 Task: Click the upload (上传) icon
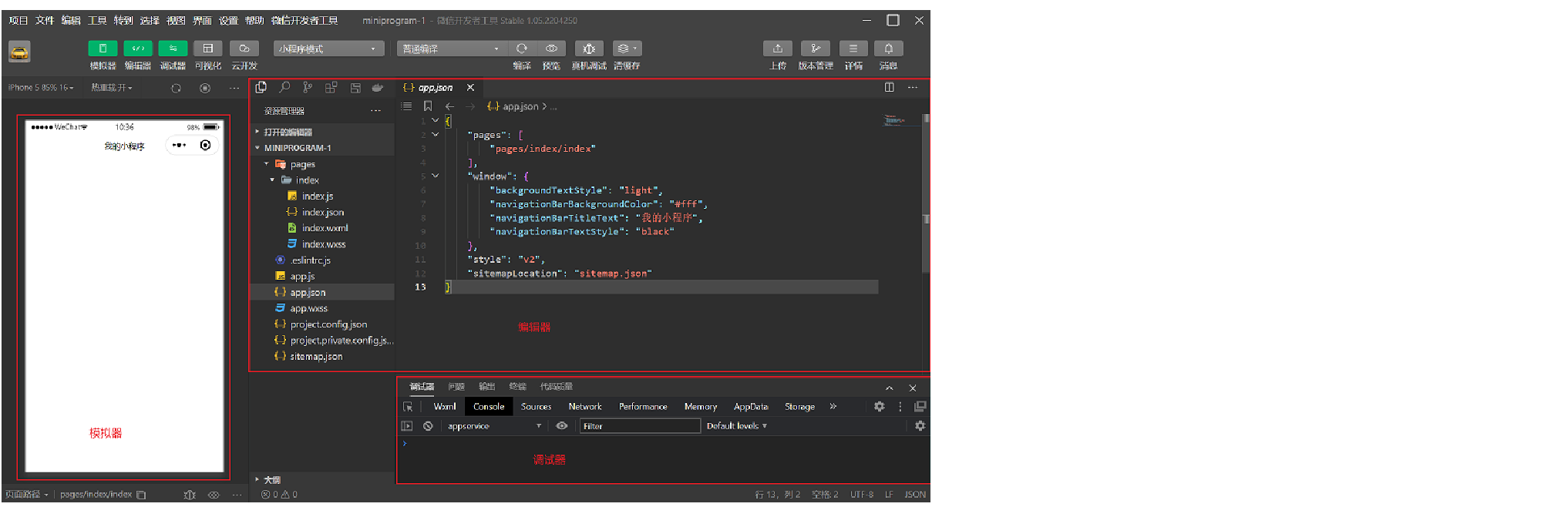[x=778, y=49]
